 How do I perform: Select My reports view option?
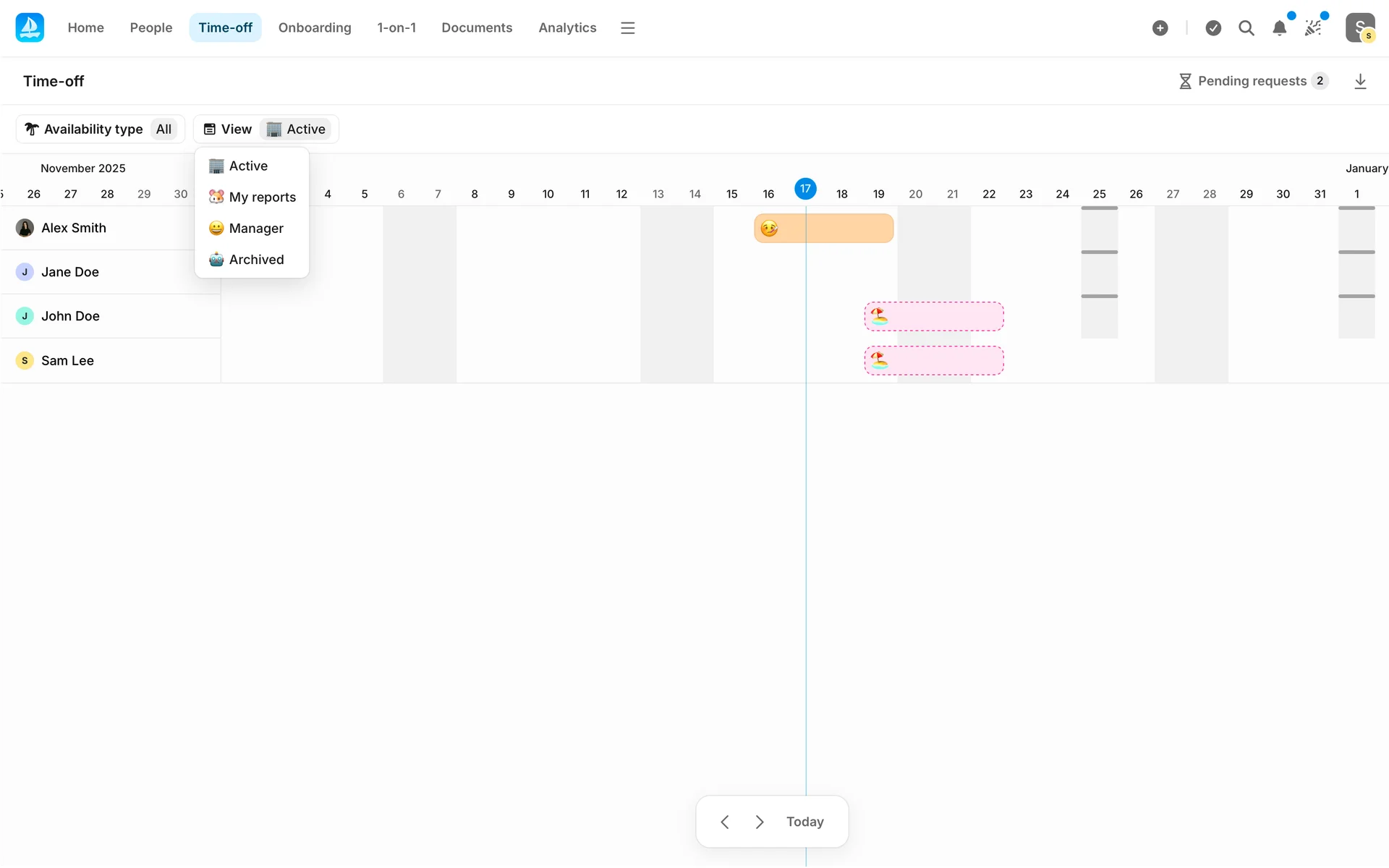252,197
